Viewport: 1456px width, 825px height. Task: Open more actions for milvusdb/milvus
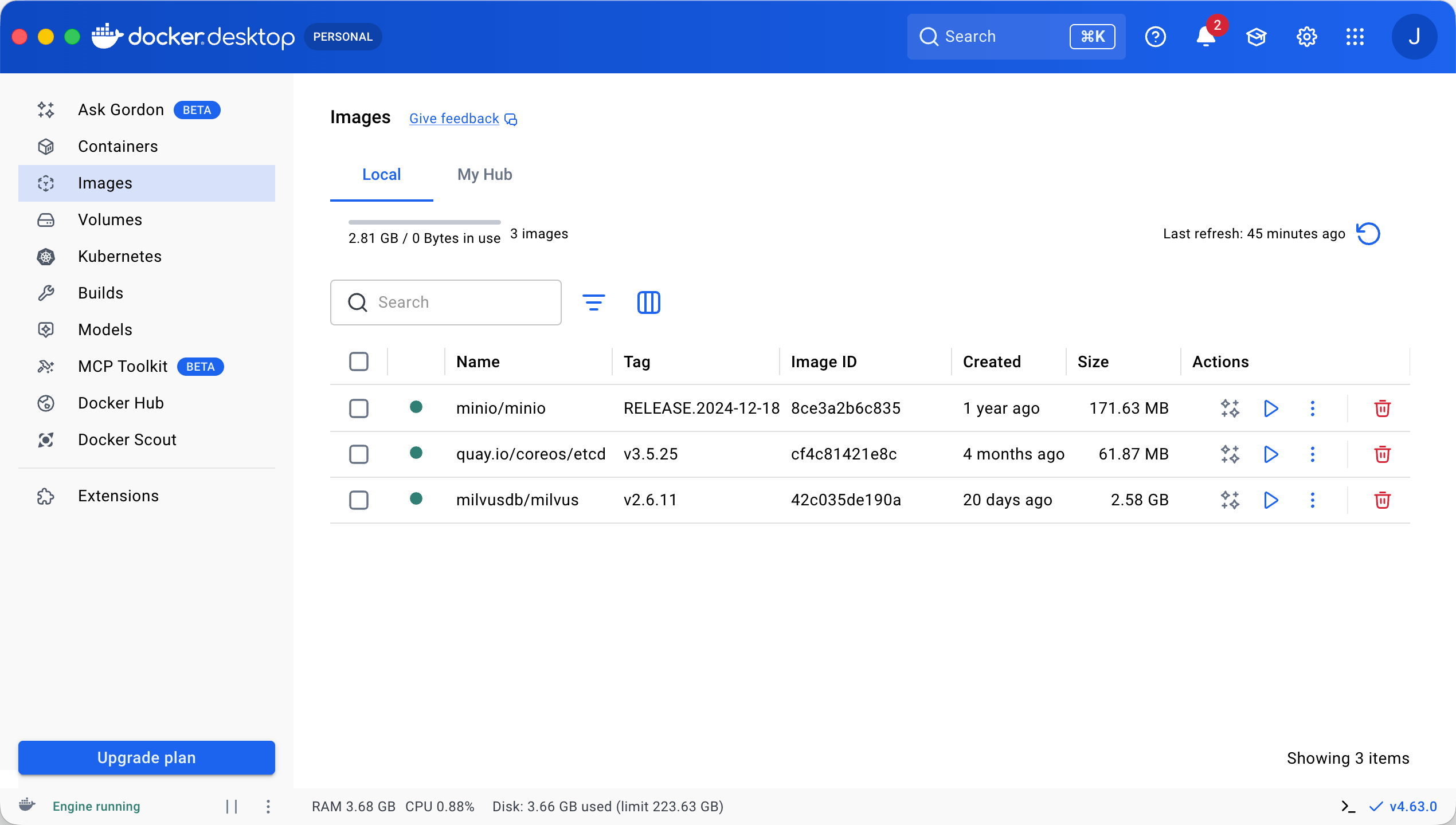[x=1313, y=500]
